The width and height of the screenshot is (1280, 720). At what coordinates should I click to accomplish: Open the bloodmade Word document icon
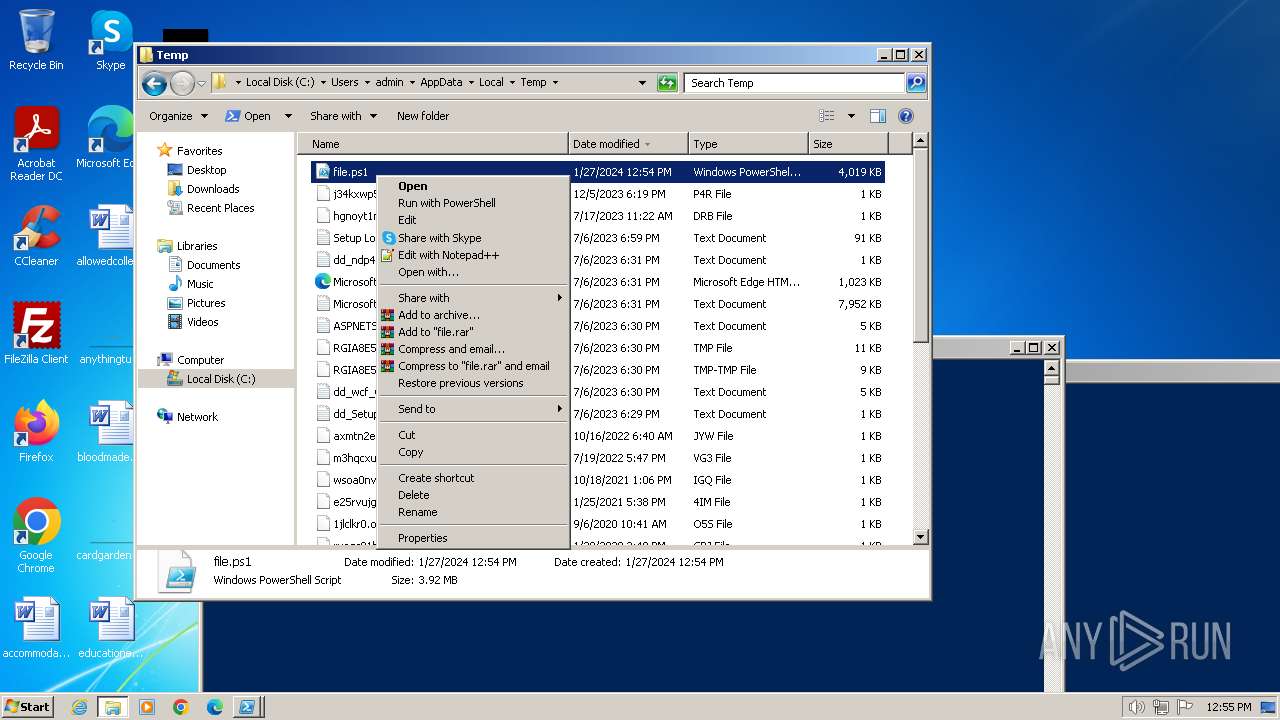tap(110, 431)
